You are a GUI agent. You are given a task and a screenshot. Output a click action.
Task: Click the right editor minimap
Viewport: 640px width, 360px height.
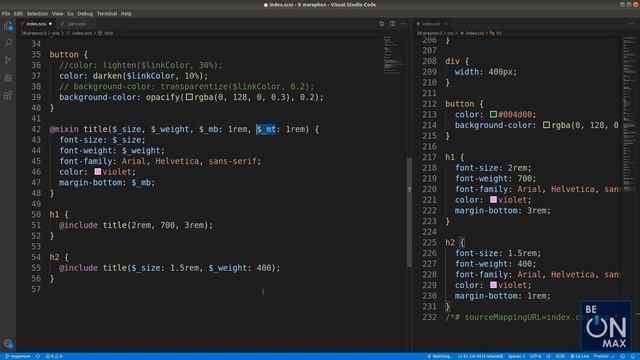[x=629, y=114]
